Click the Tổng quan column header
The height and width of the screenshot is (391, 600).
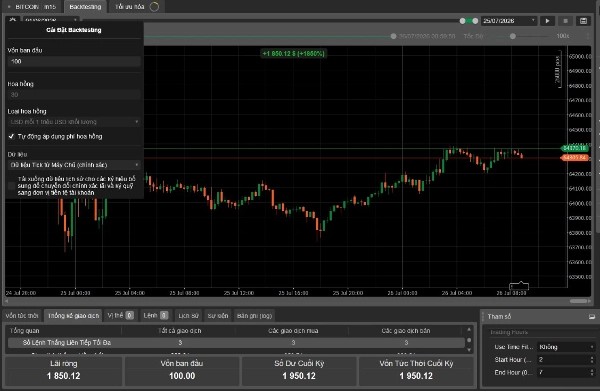click(64, 331)
